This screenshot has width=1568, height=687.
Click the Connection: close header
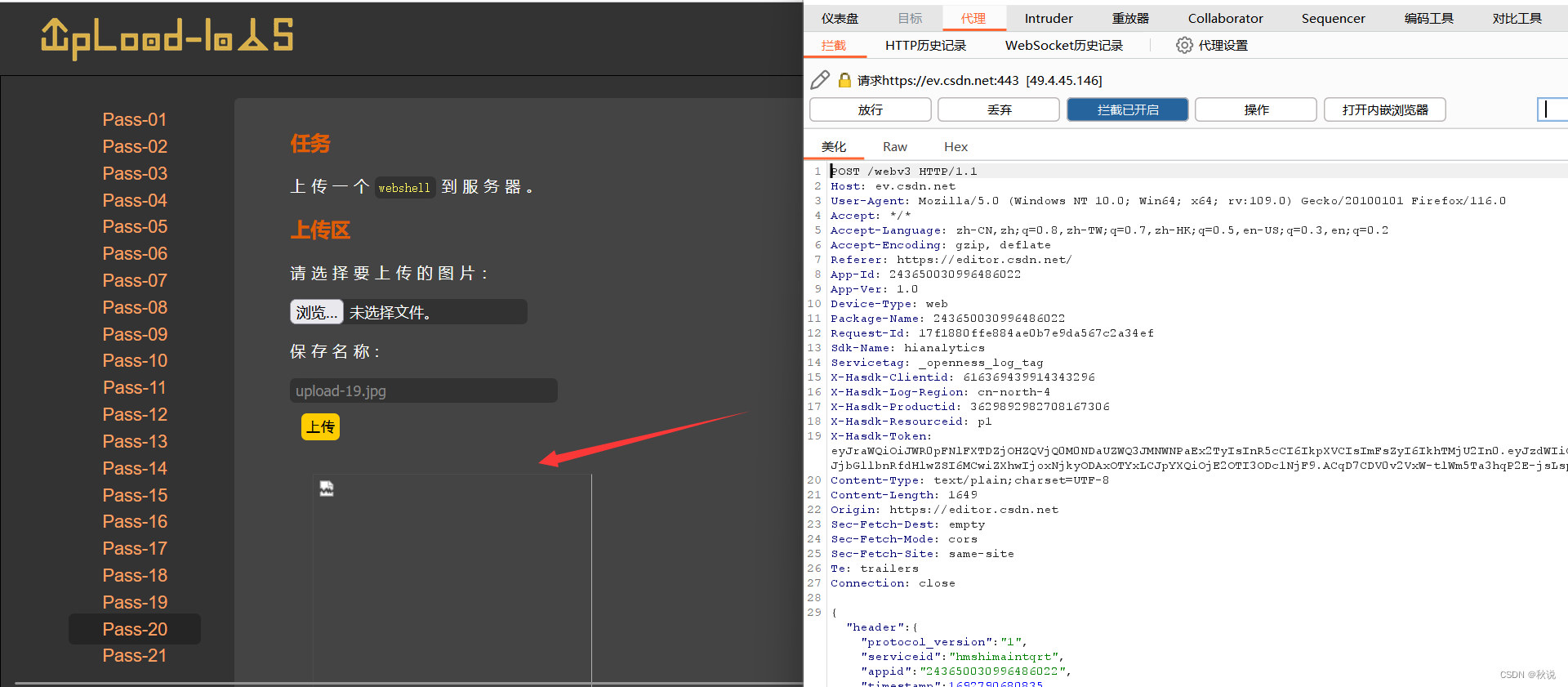coord(893,583)
